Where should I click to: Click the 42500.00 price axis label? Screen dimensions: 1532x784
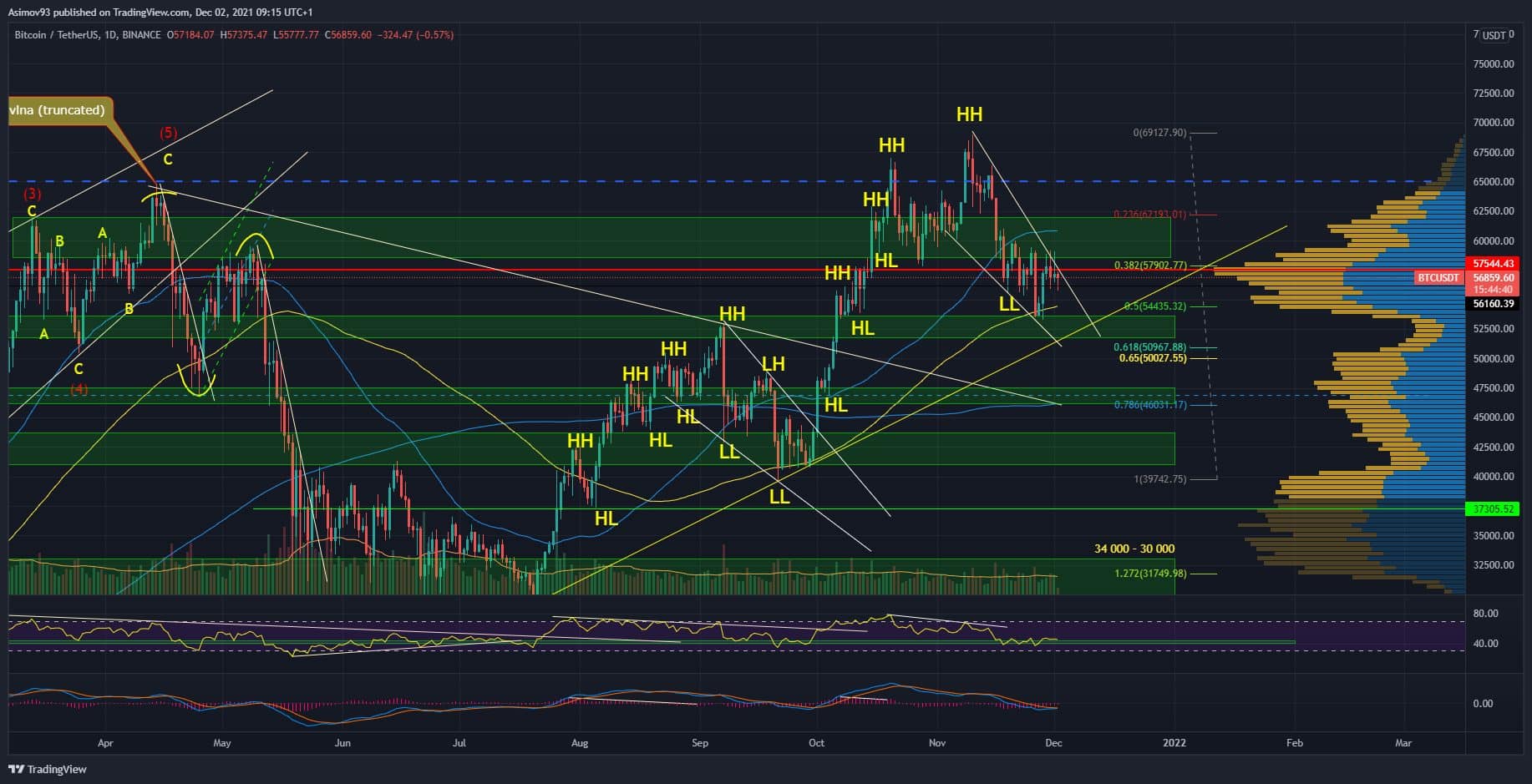(1494, 448)
